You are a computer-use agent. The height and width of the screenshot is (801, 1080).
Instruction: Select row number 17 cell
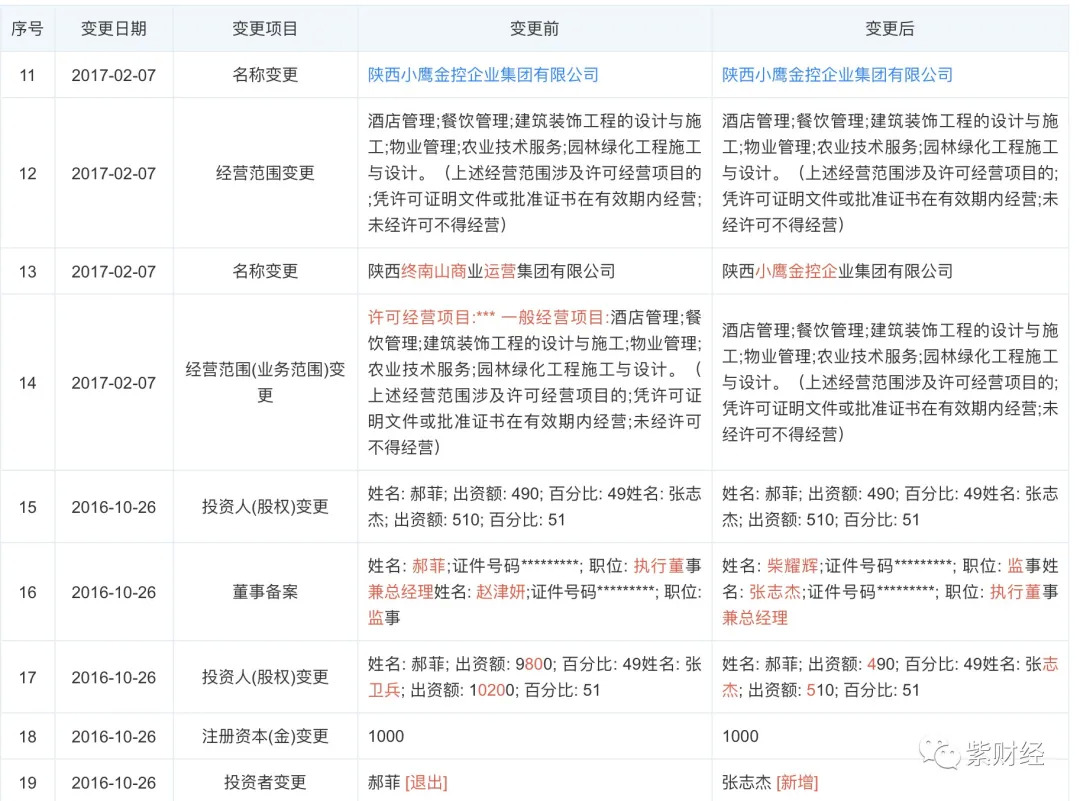pos(28,678)
